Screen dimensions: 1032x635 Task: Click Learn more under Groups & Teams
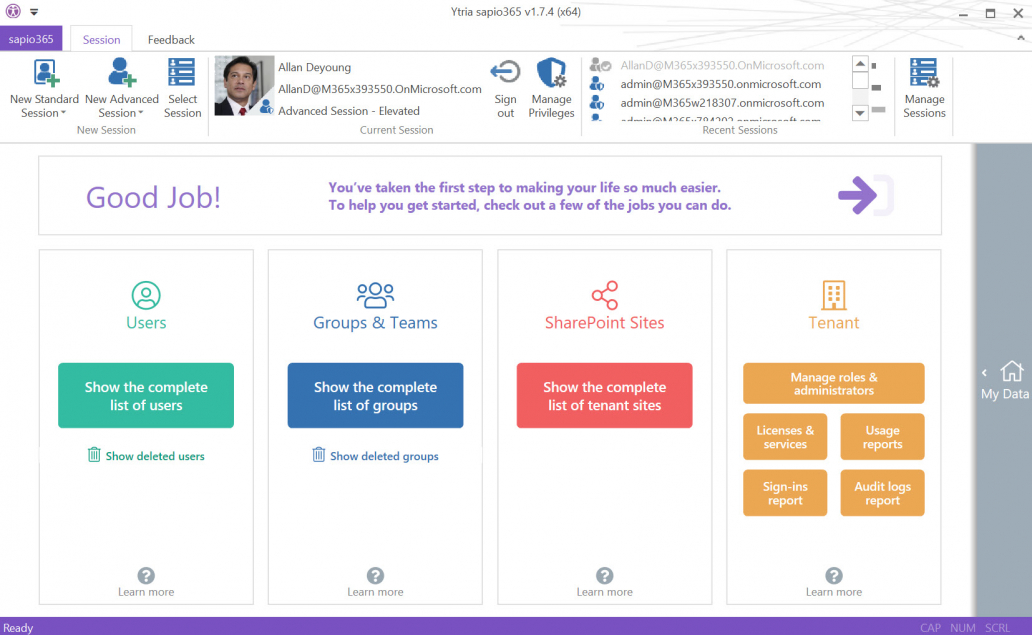point(375,592)
